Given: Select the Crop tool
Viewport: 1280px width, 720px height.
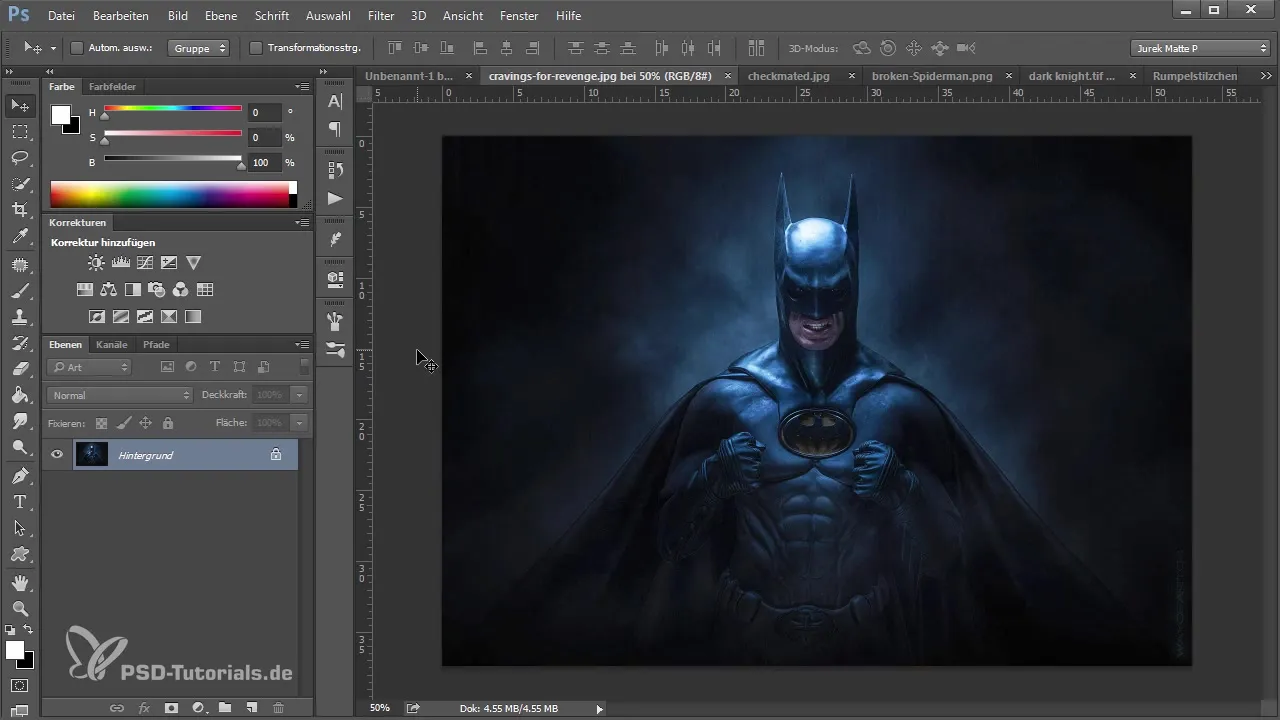Looking at the screenshot, I should (20, 210).
